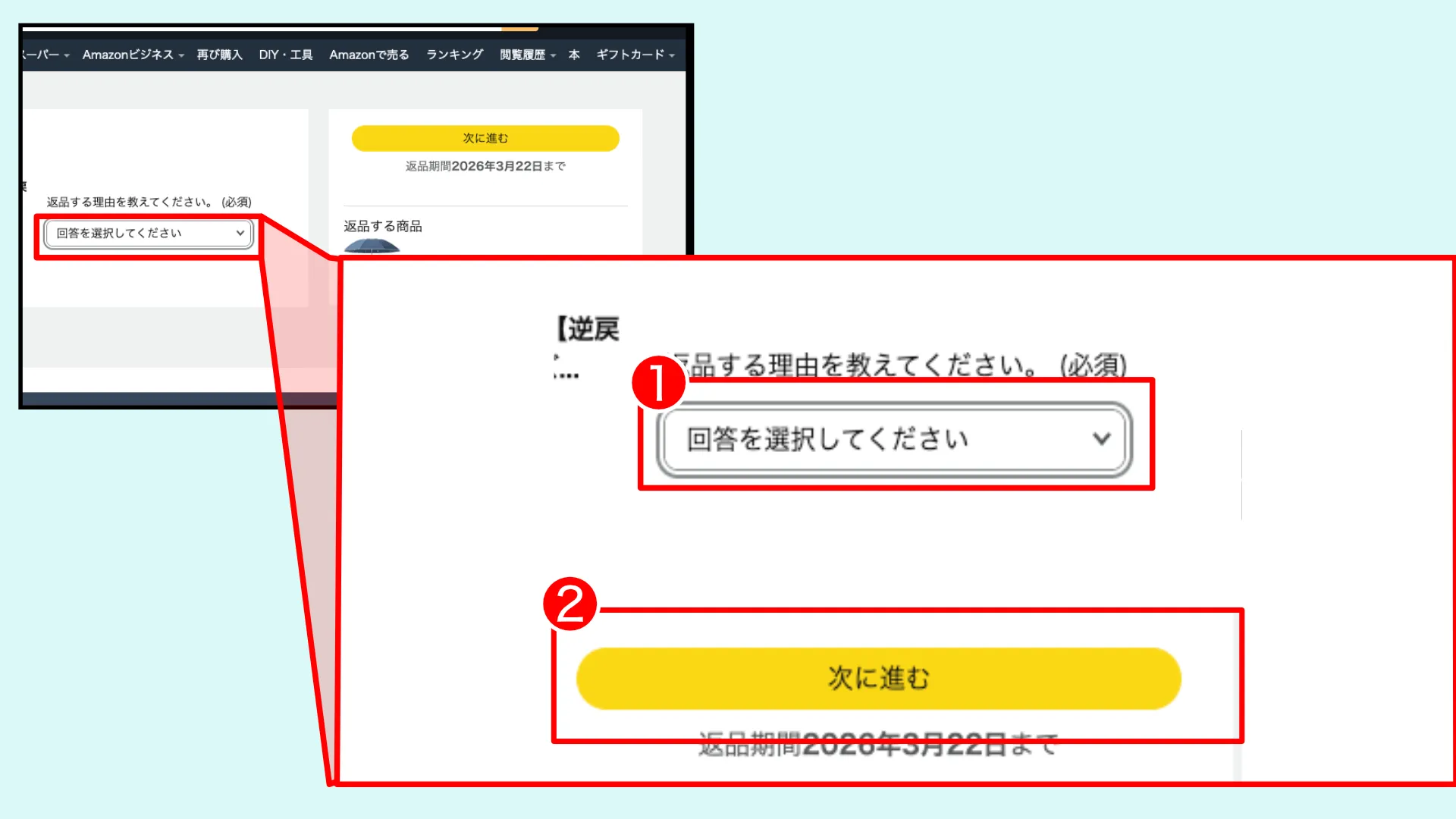Select Amazonで売る in the top navigation
The width and height of the screenshot is (1456, 819).
pyautogui.click(x=369, y=54)
